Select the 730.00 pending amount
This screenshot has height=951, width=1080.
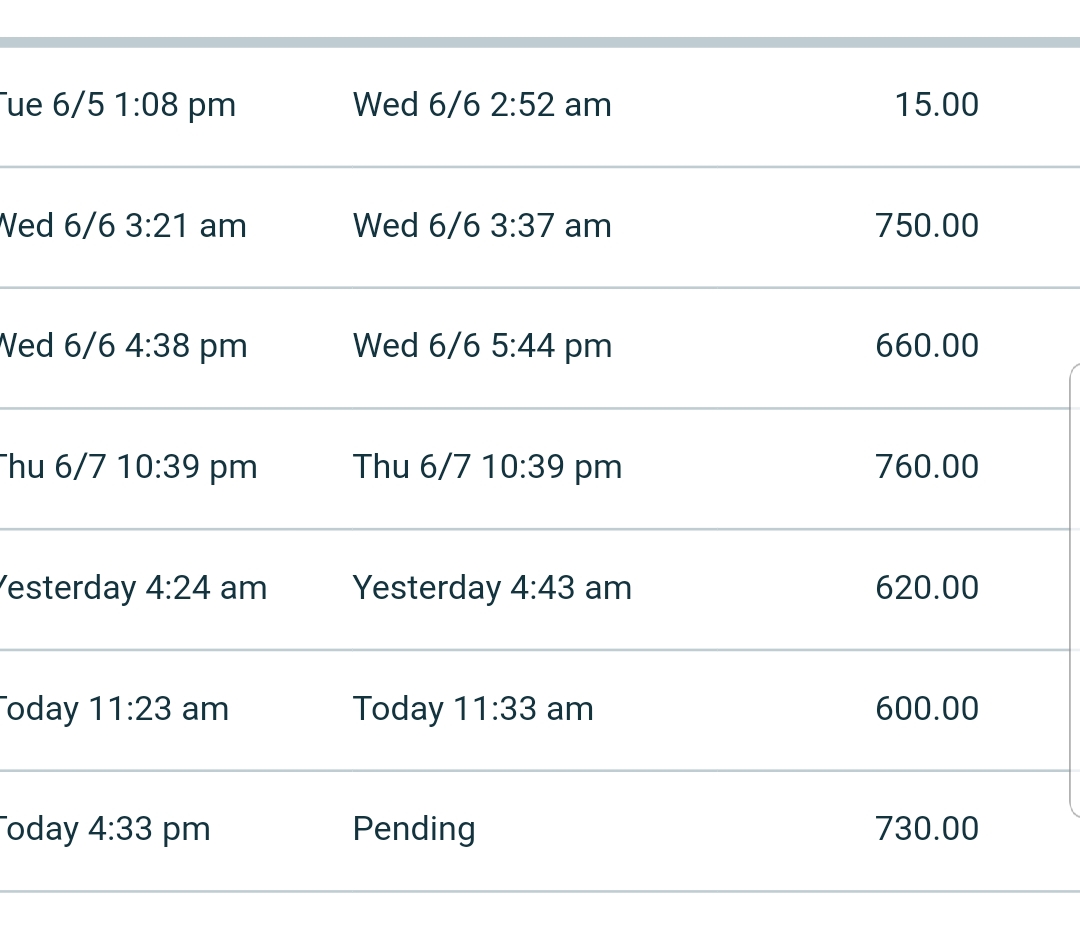pyautogui.click(x=926, y=829)
